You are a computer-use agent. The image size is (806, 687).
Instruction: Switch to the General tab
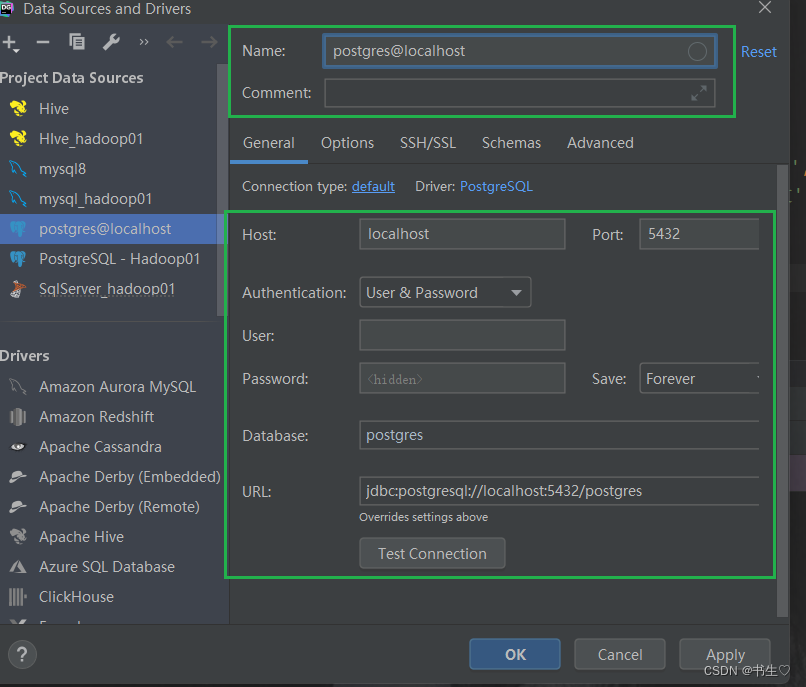(x=269, y=143)
